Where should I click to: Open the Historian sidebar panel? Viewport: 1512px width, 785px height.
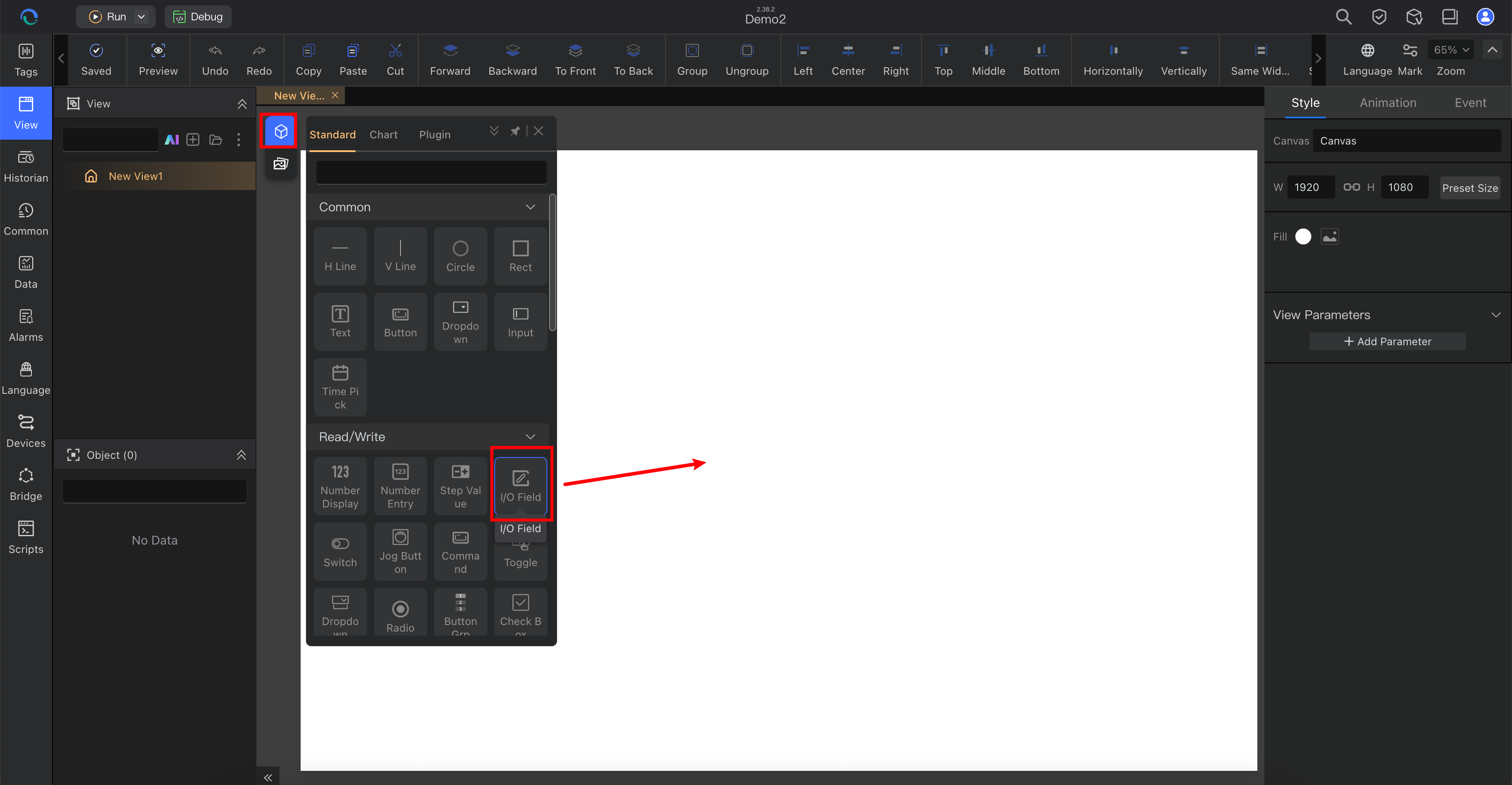26,167
